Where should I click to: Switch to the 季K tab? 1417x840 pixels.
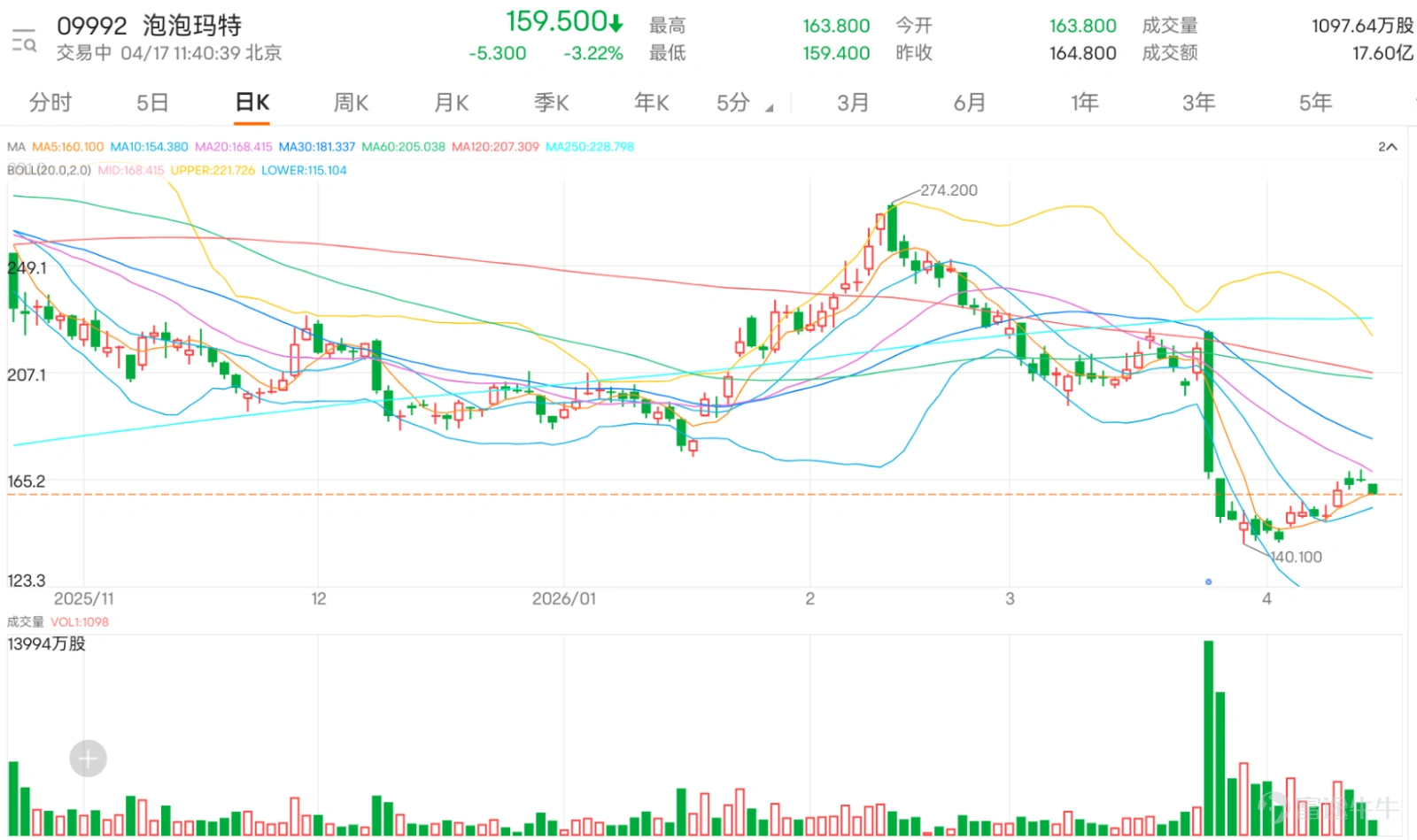tap(551, 103)
